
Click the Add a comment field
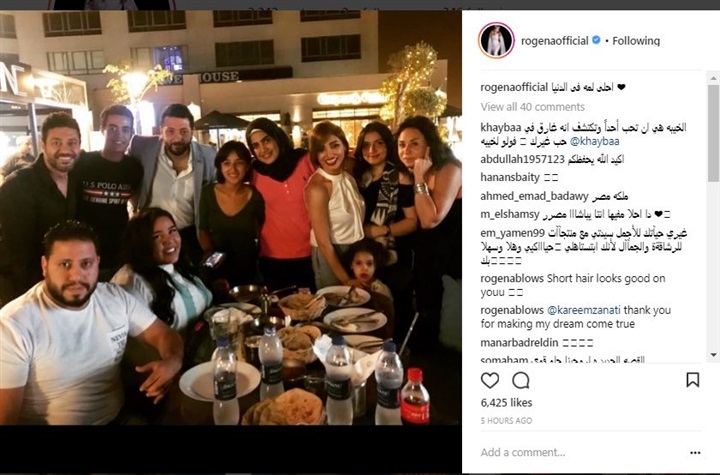pos(581,452)
